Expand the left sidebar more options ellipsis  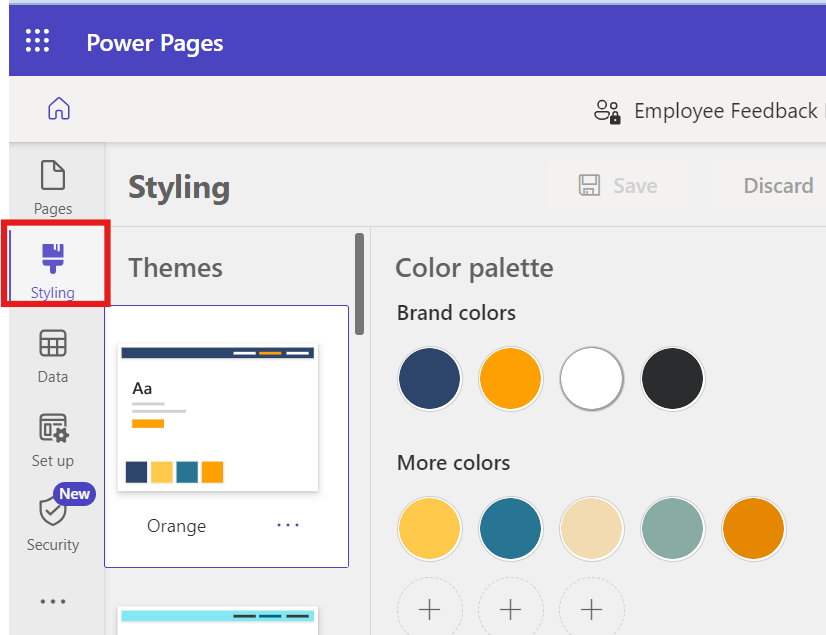point(53,602)
